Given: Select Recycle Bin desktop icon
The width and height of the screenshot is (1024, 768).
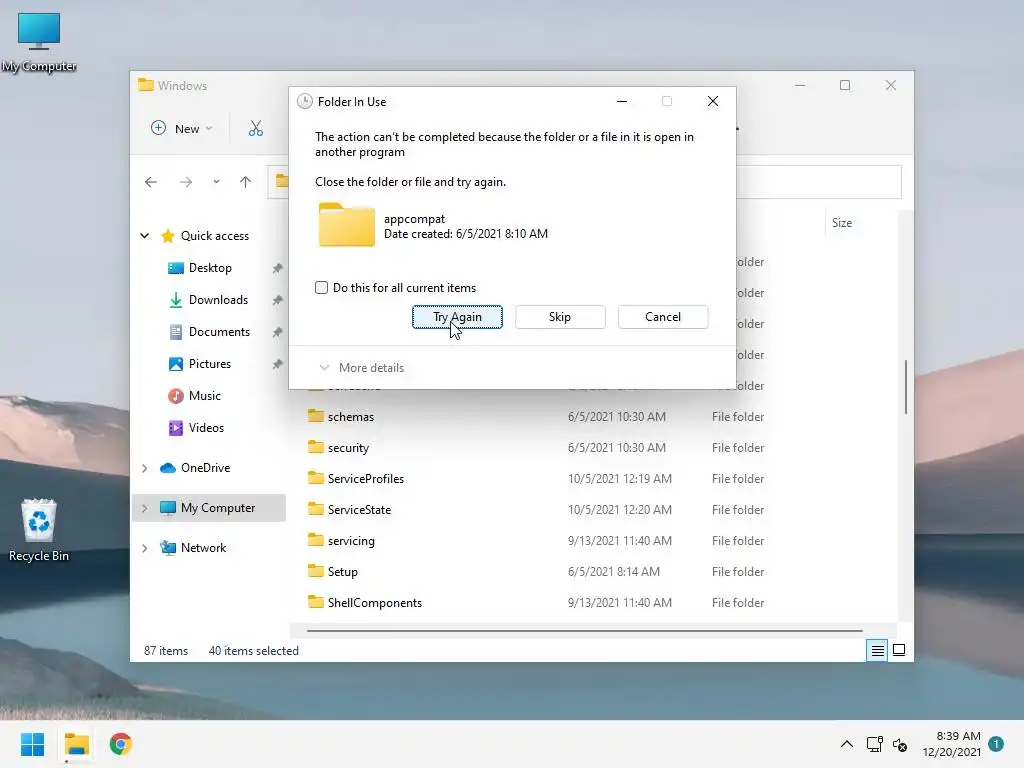Looking at the screenshot, I should pos(39,530).
